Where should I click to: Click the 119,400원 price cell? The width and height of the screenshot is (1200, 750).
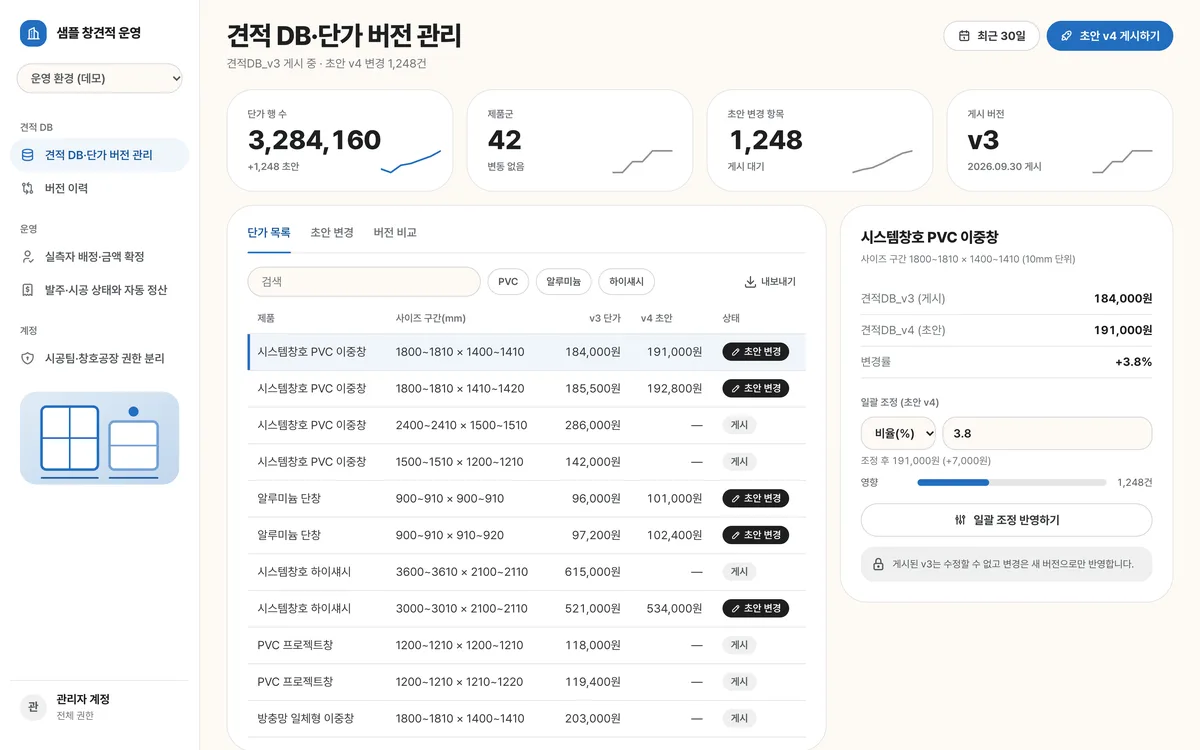click(x=593, y=682)
